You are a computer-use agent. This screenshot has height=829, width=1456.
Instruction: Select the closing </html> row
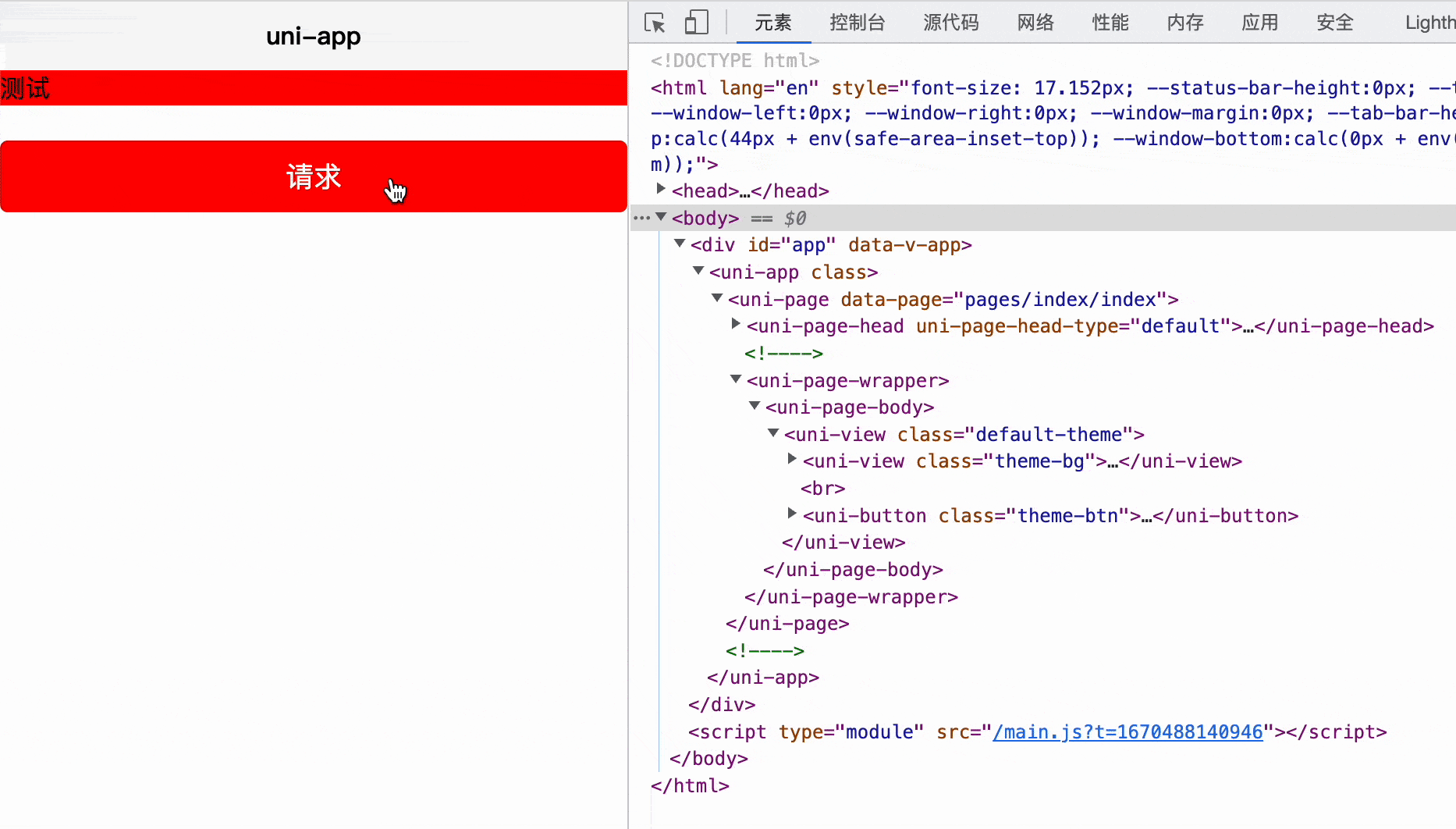pos(690,786)
